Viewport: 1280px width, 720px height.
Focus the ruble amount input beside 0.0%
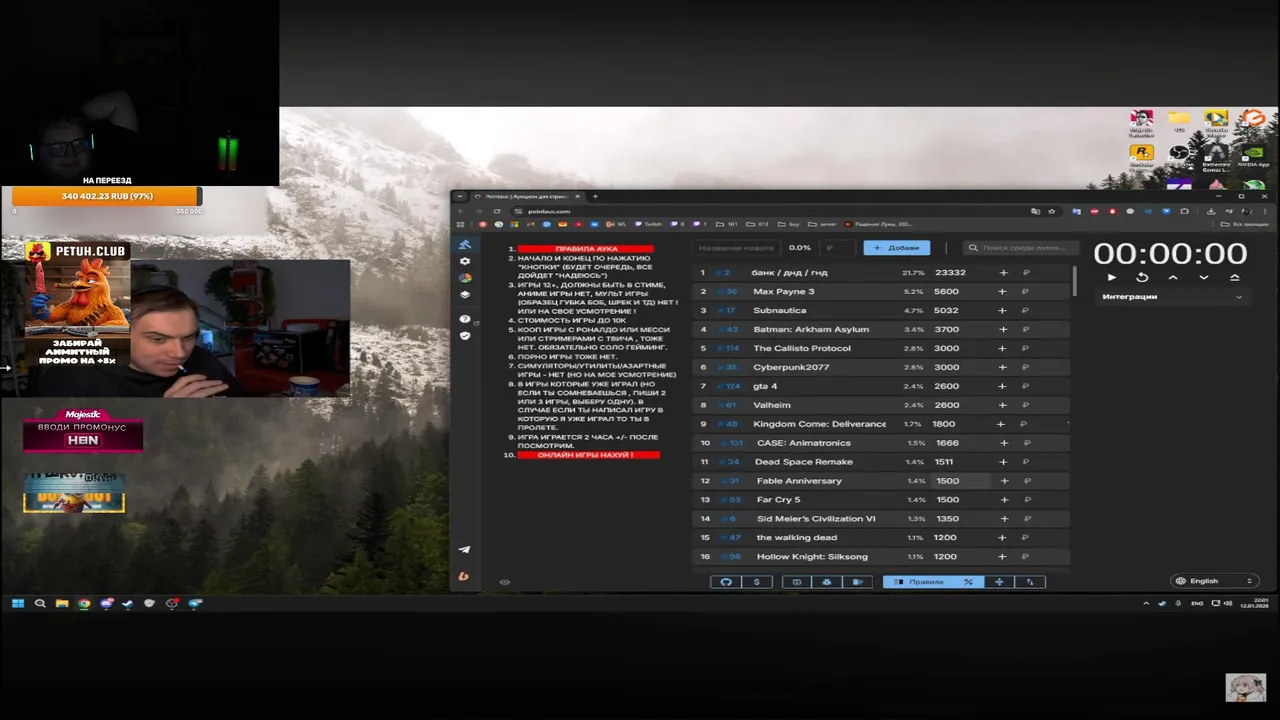point(838,247)
